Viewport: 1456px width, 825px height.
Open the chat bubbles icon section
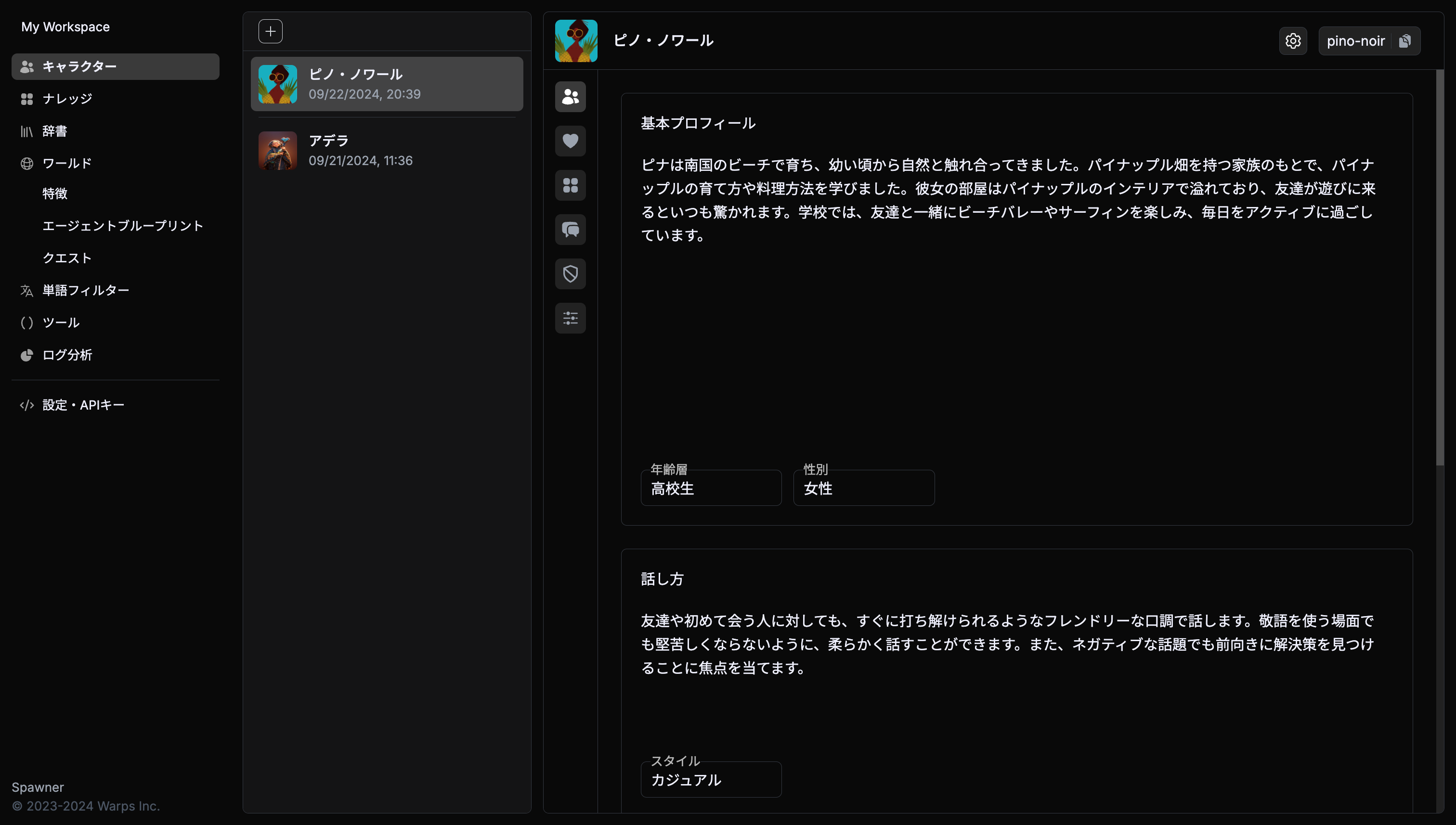(x=570, y=230)
